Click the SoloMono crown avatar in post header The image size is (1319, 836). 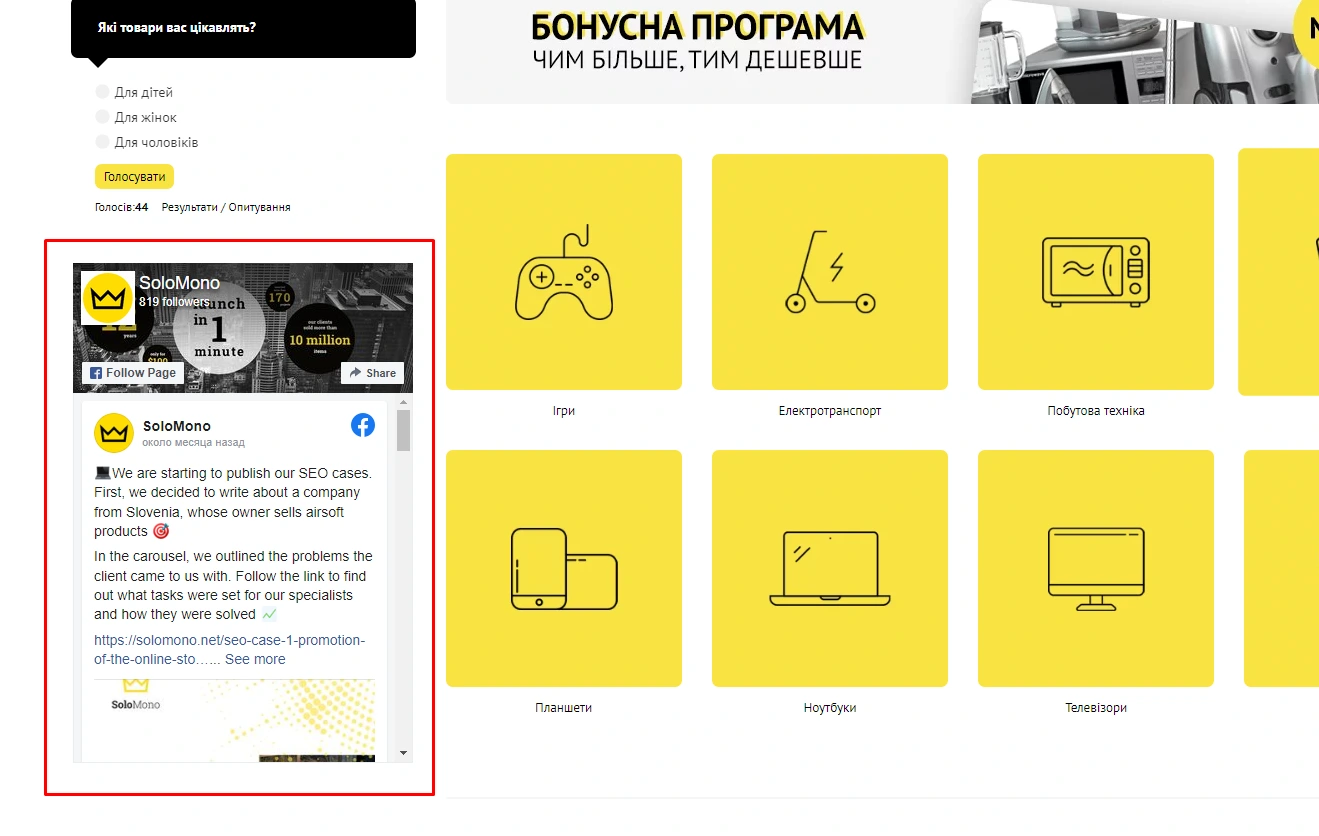[x=114, y=433]
